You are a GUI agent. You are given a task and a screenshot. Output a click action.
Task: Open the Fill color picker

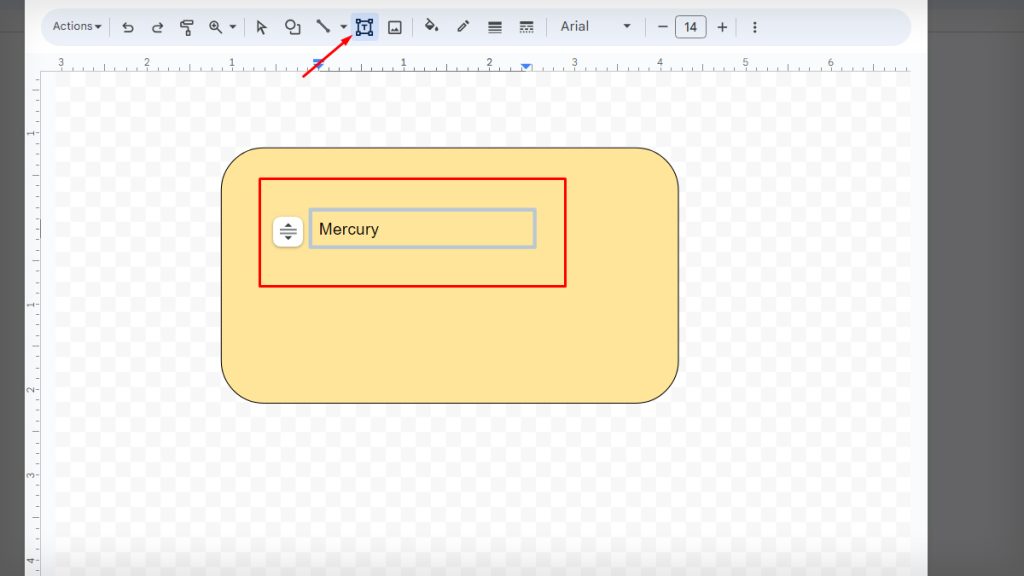click(430, 27)
